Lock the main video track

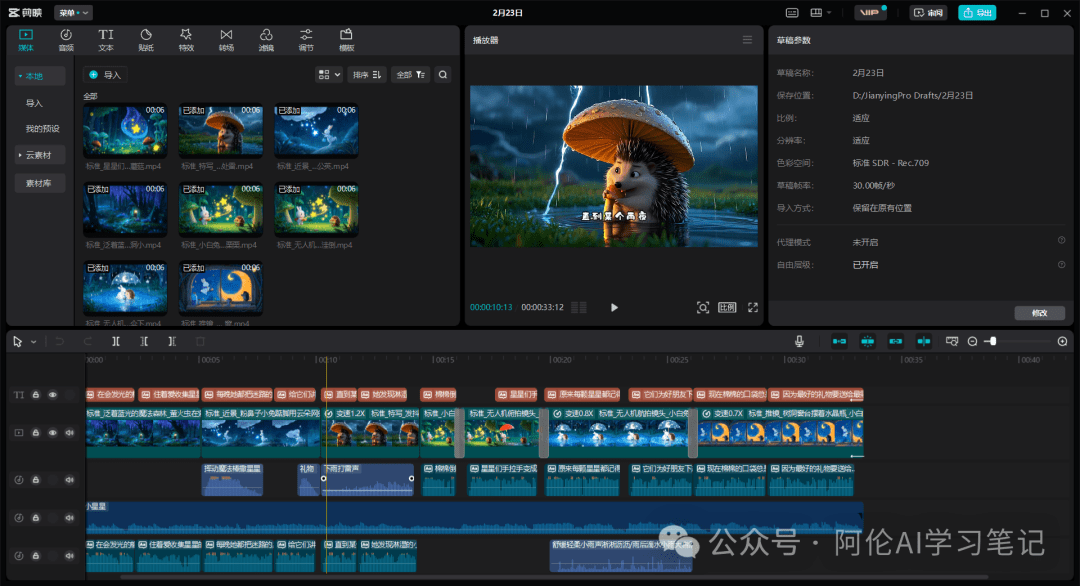coord(36,433)
